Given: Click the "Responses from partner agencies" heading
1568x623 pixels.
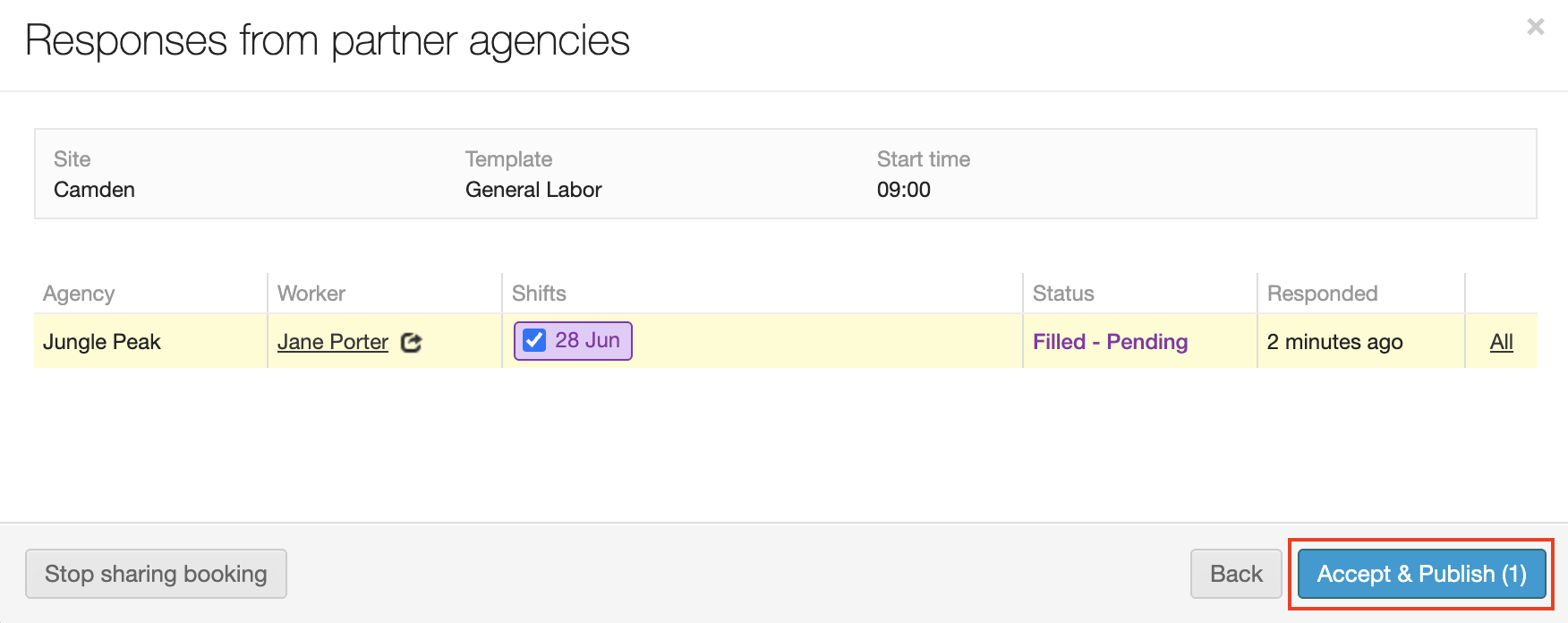Looking at the screenshot, I should [328, 41].
